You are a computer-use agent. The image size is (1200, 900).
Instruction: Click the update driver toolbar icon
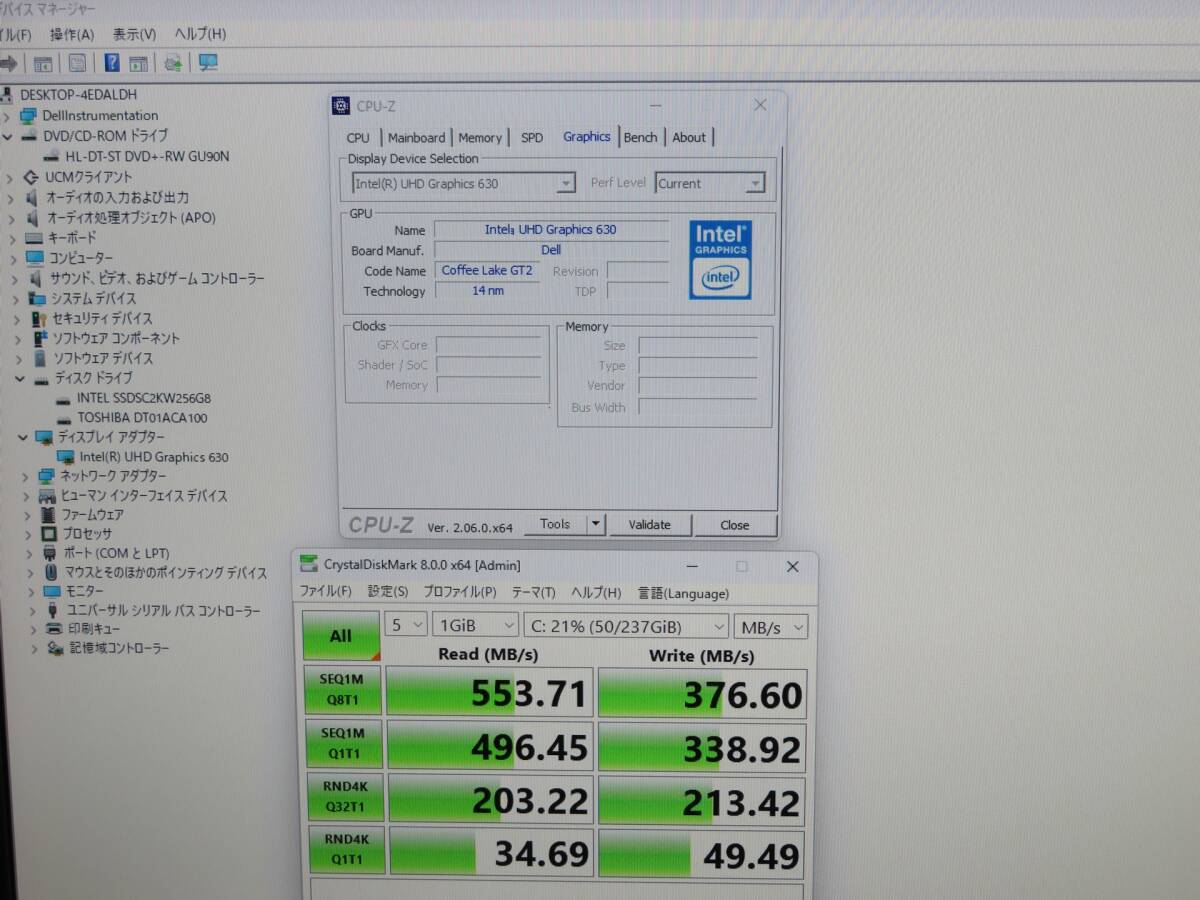(x=173, y=63)
